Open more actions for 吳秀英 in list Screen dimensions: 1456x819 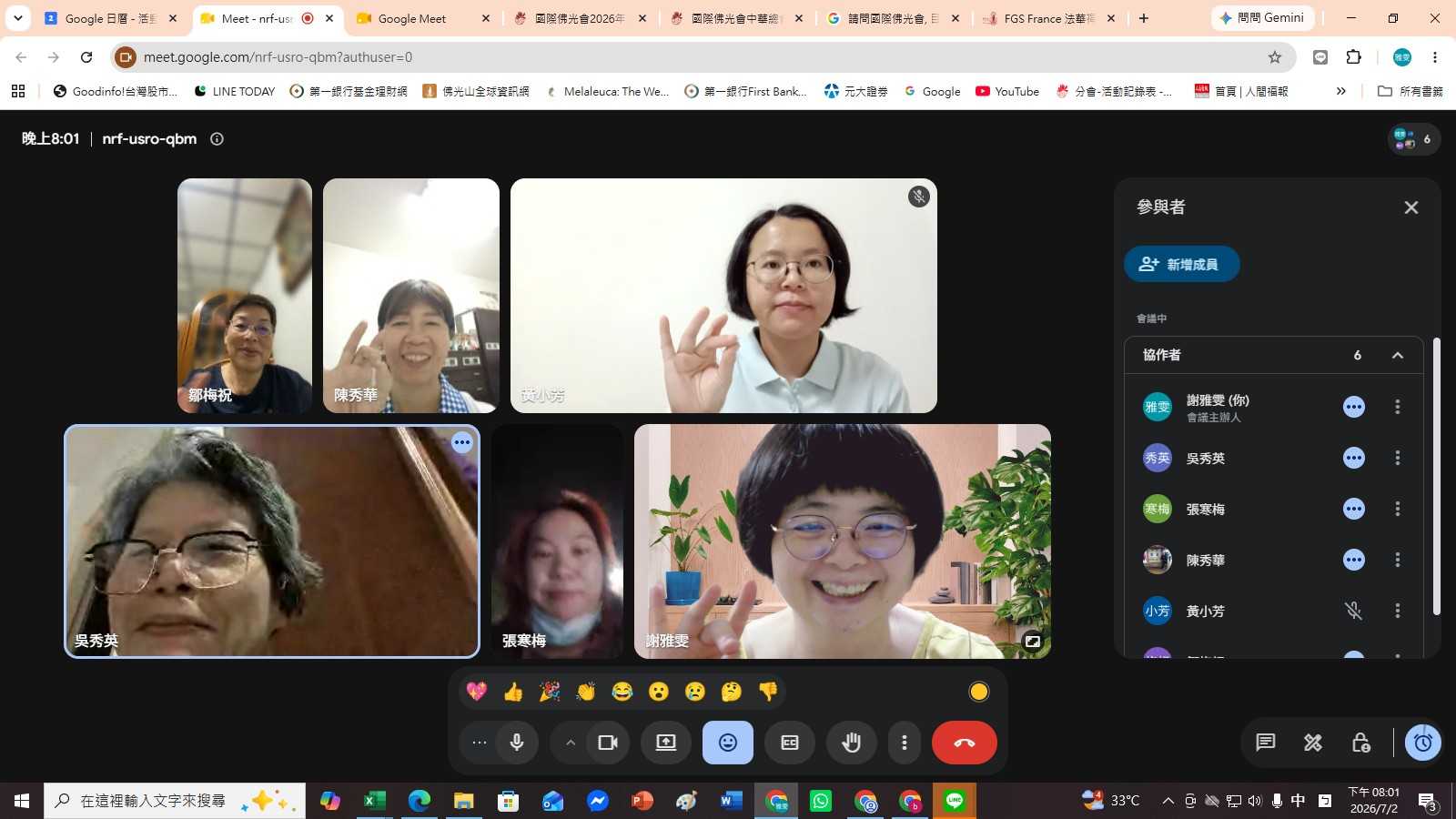pos(1398,458)
